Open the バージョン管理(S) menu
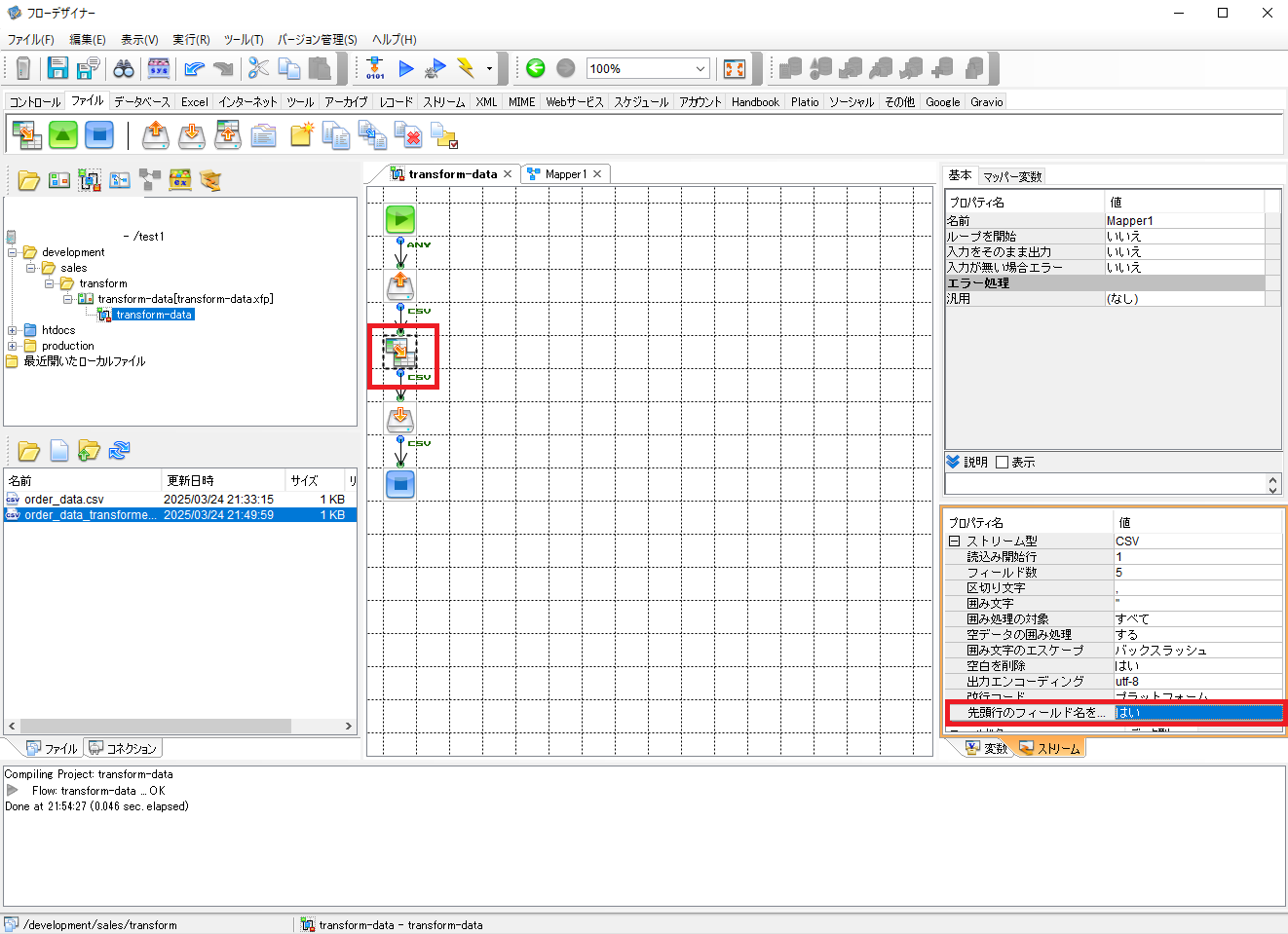This screenshot has width=1288, height=934. coord(318,40)
